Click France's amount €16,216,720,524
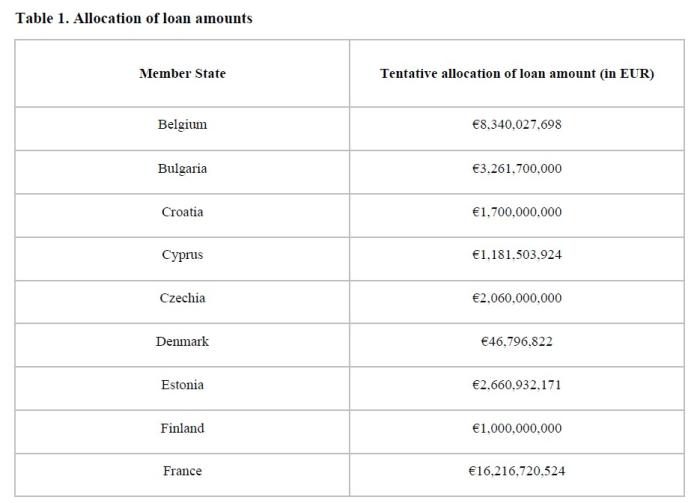The height and width of the screenshot is (503, 700). [x=517, y=471]
